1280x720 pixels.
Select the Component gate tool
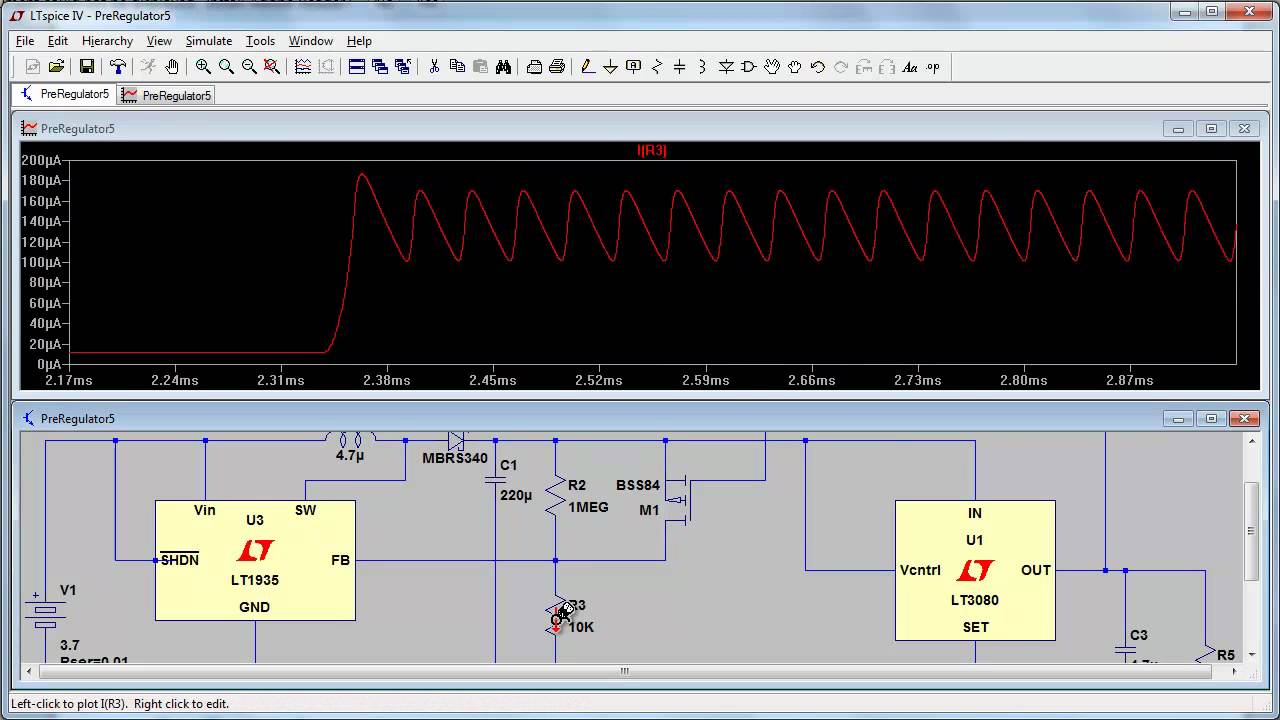point(749,67)
